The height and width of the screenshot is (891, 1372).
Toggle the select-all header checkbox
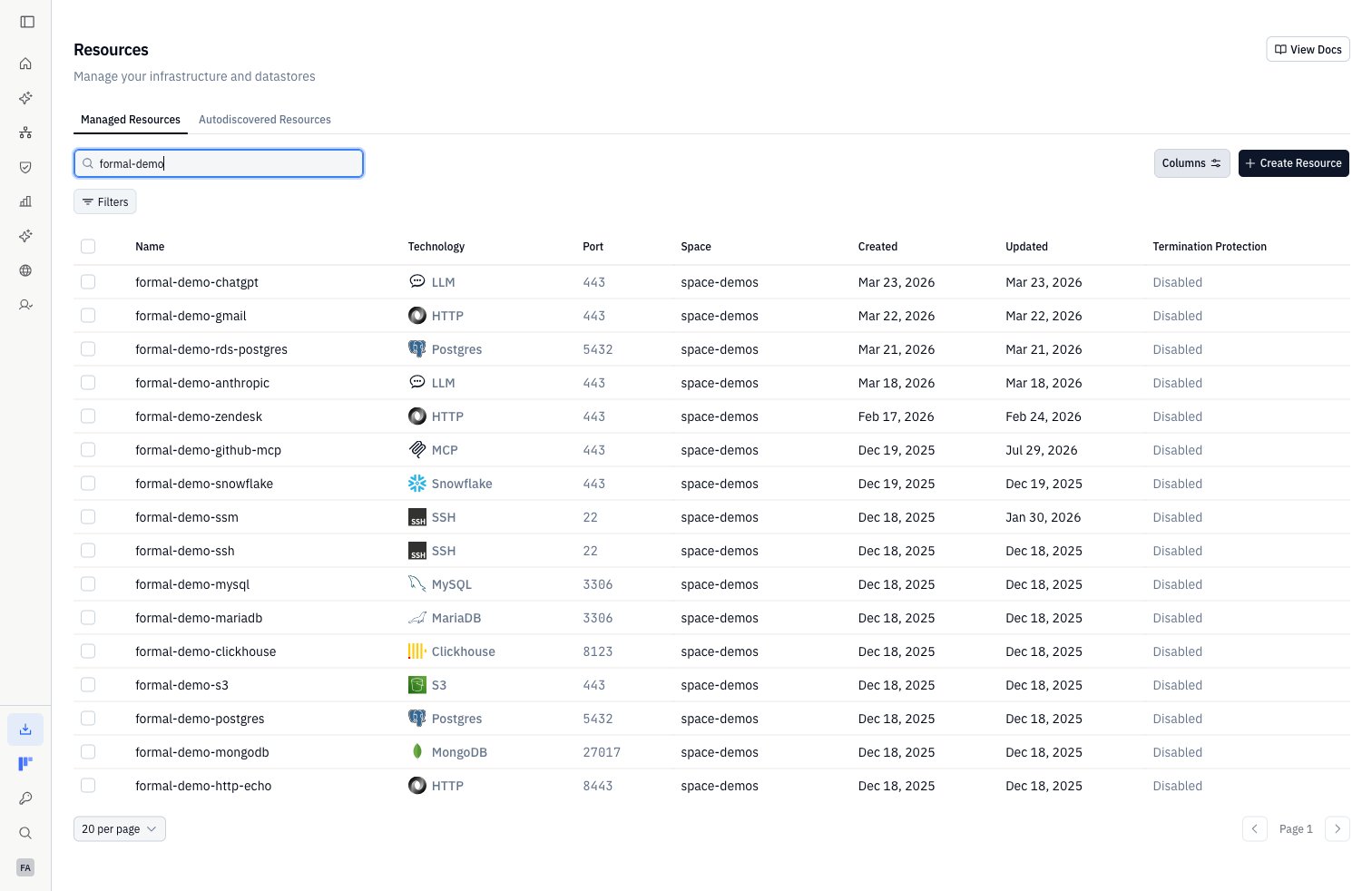click(x=88, y=247)
